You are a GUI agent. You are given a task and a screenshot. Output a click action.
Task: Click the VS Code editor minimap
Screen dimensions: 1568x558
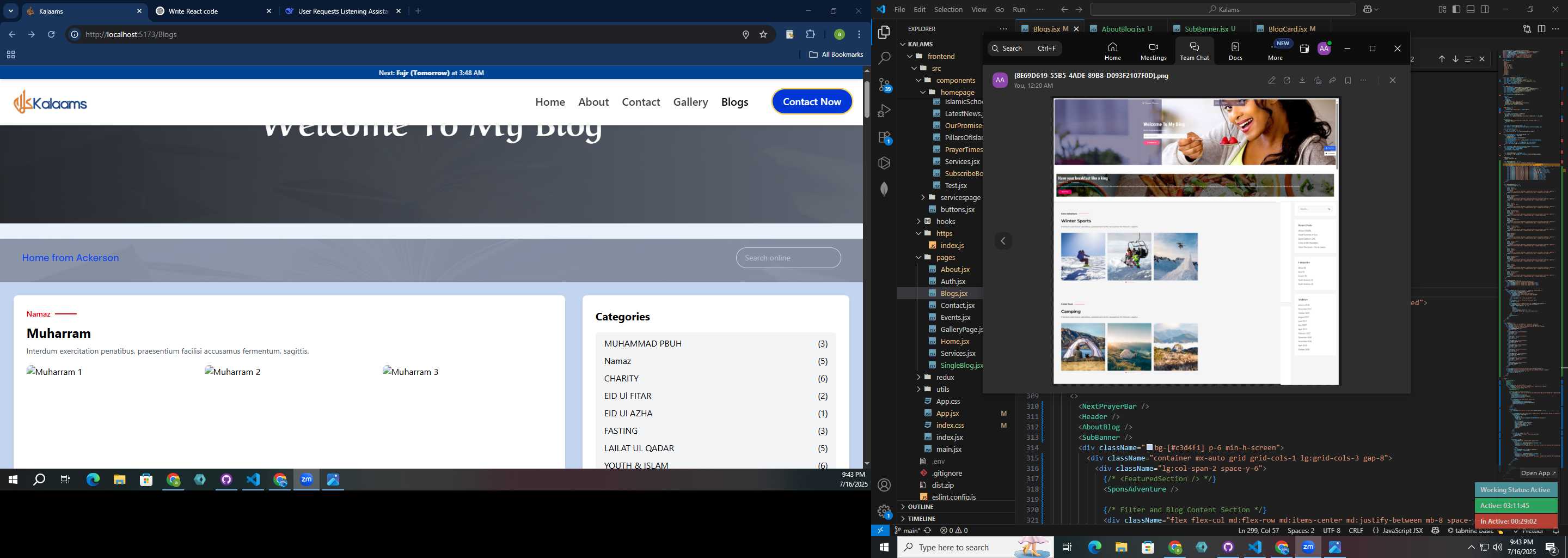(x=1530, y=262)
